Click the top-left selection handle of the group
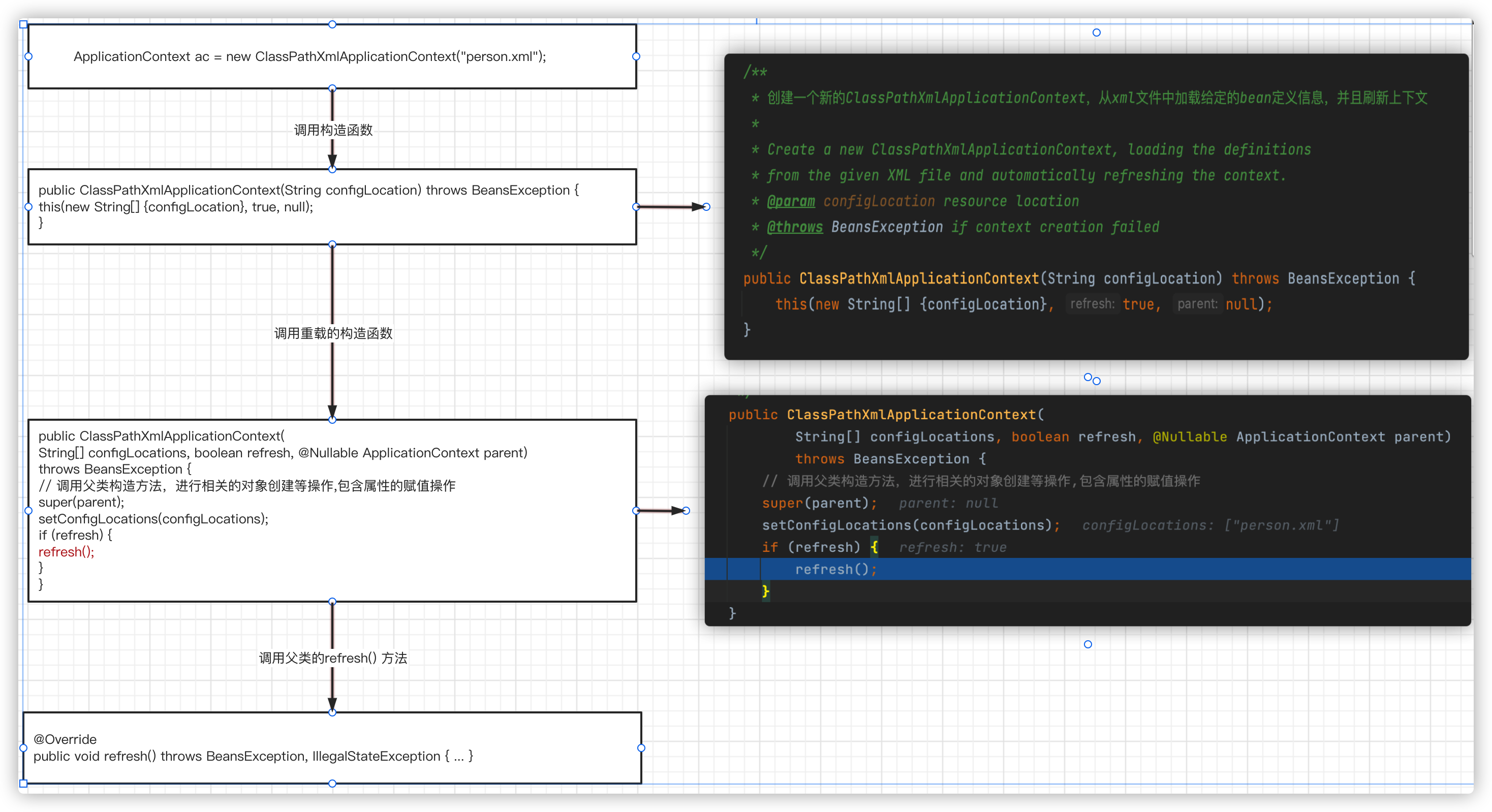Image resolution: width=1492 pixels, height=812 pixels. 23,24
